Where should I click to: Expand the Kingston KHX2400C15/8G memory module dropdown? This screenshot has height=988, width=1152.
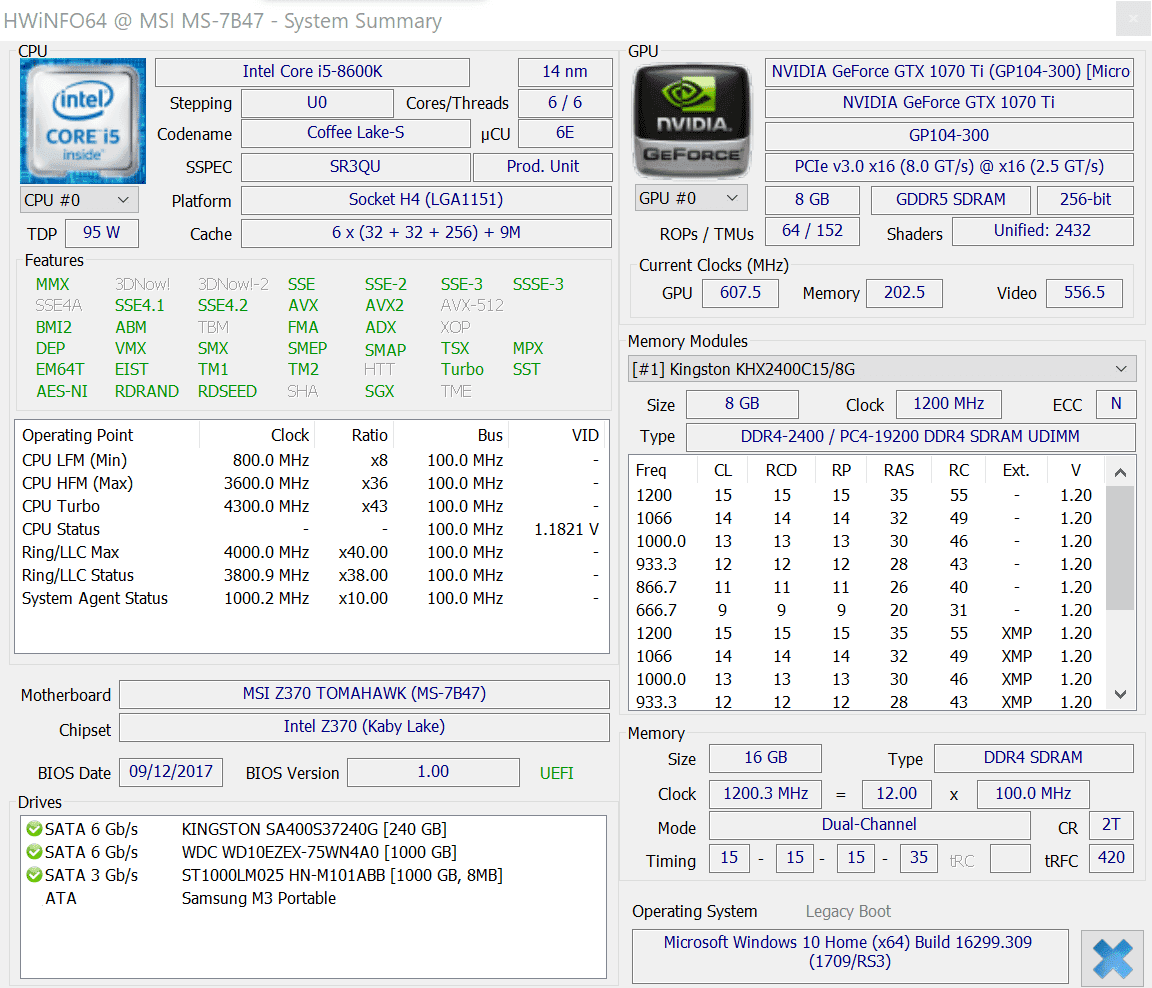(x=882, y=369)
